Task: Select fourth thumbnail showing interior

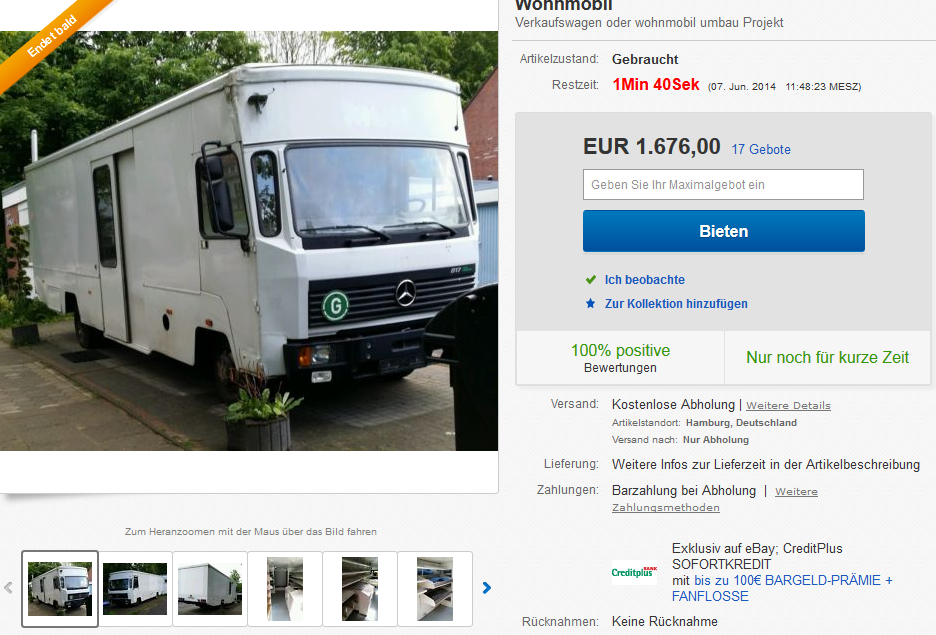Action: click(x=285, y=588)
